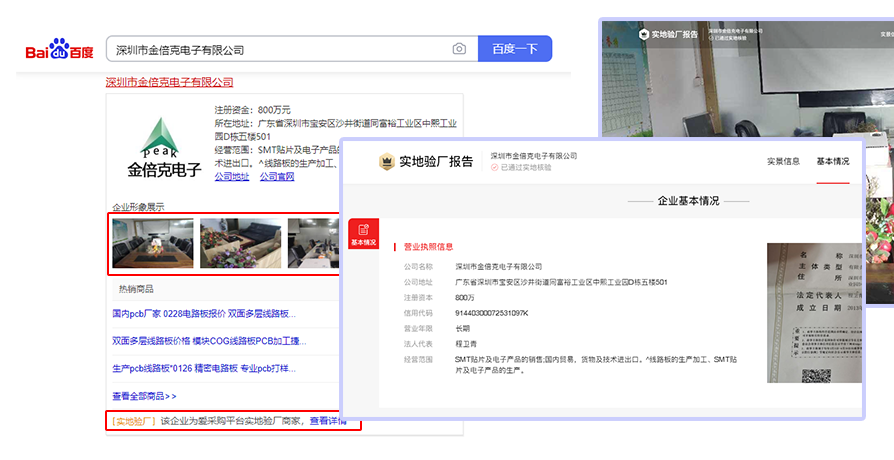Open the conference room thumbnail
Image resolution: width=894 pixels, height=460 pixels.
click(x=152, y=243)
